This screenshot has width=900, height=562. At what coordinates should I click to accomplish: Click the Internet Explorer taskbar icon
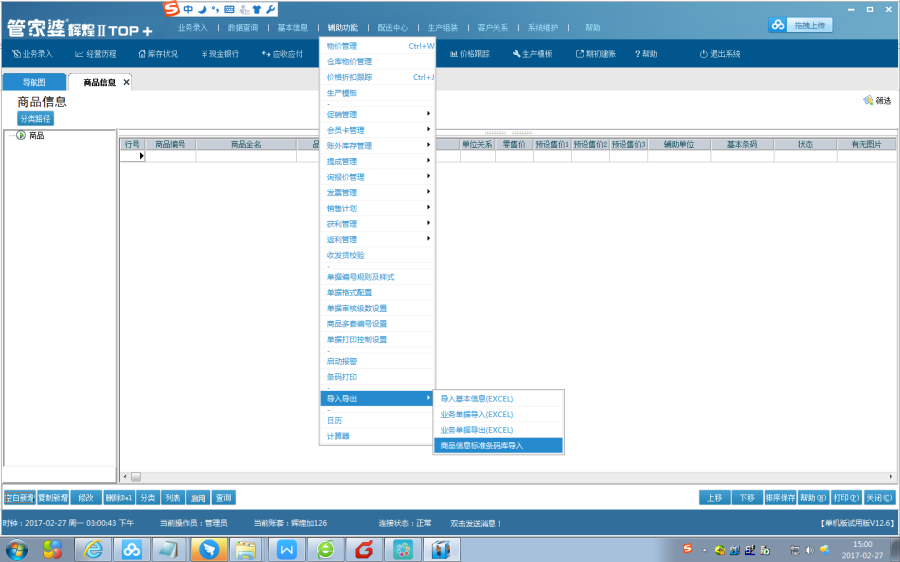pyautogui.click(x=93, y=549)
